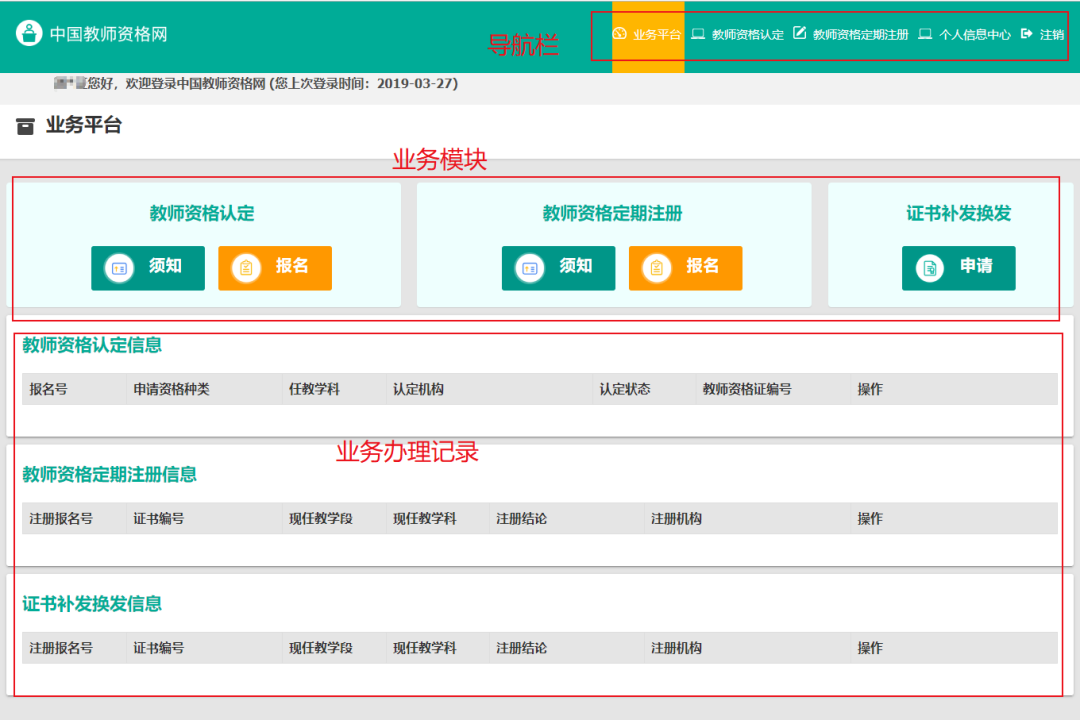Click card icon on 教师资格认定 须知 button
Image resolution: width=1080 pixels, height=720 pixels.
point(119,268)
